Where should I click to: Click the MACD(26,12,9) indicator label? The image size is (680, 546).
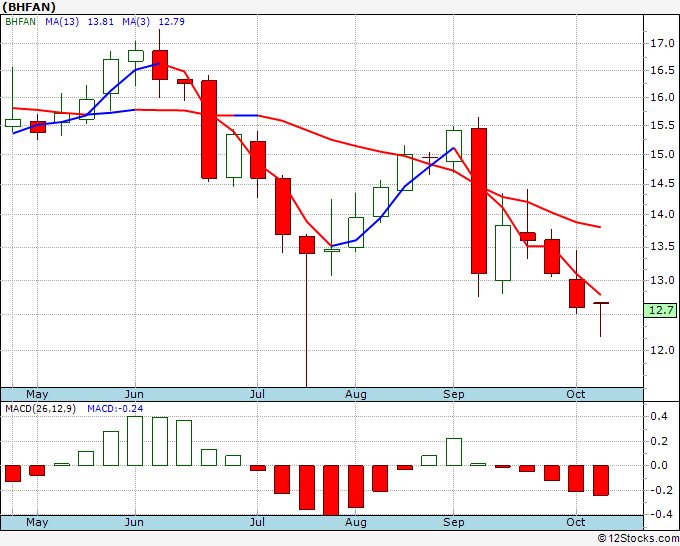click(x=40, y=409)
